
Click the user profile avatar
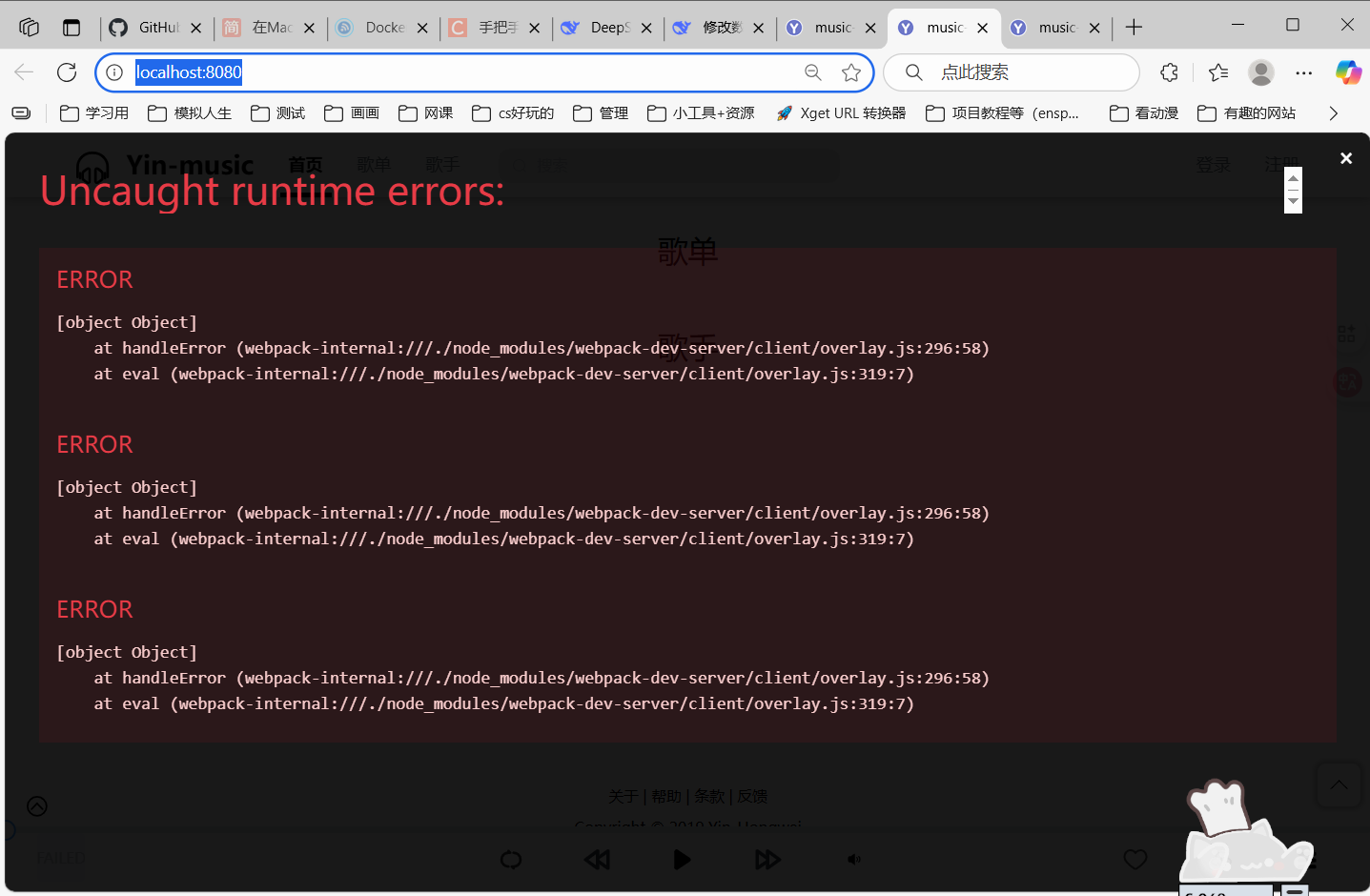[1261, 72]
